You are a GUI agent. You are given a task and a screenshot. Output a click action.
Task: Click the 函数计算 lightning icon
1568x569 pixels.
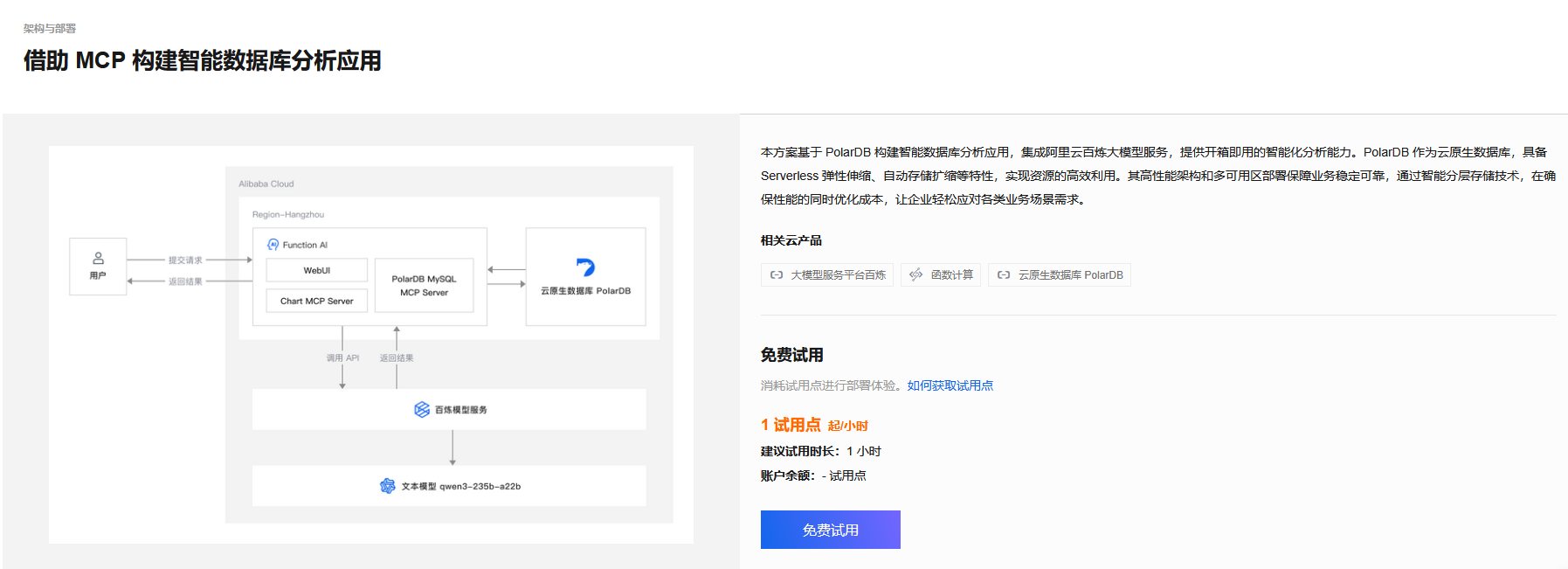[915, 275]
